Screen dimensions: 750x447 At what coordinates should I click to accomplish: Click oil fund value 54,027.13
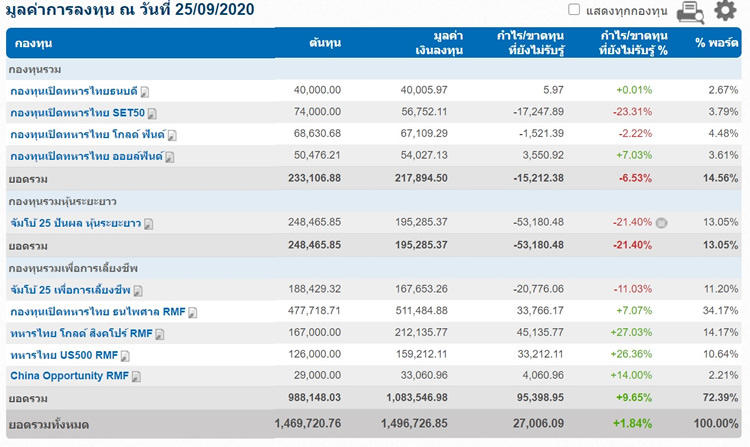424,155
